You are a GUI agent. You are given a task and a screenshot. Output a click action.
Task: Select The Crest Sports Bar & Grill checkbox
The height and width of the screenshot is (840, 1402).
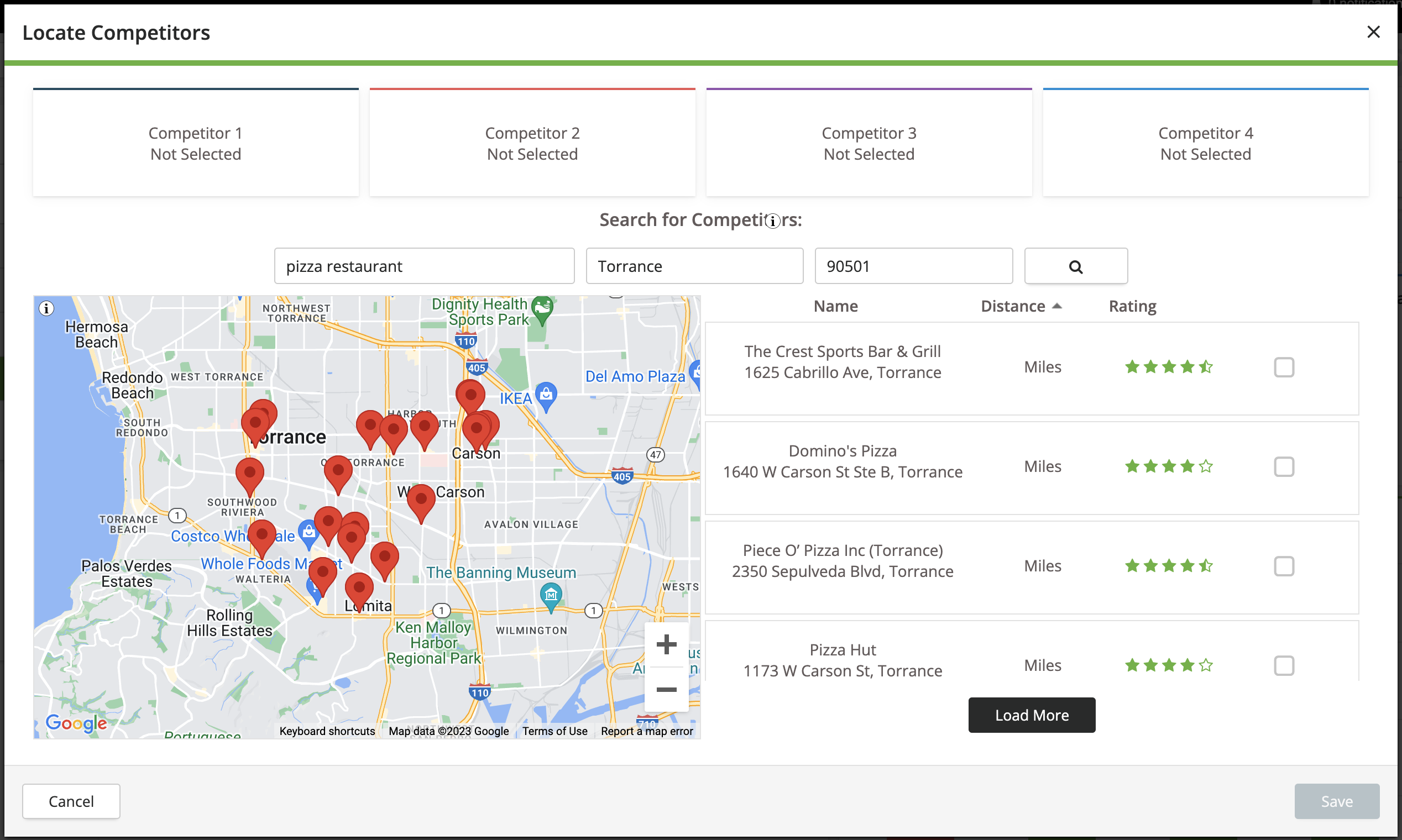tap(1284, 368)
